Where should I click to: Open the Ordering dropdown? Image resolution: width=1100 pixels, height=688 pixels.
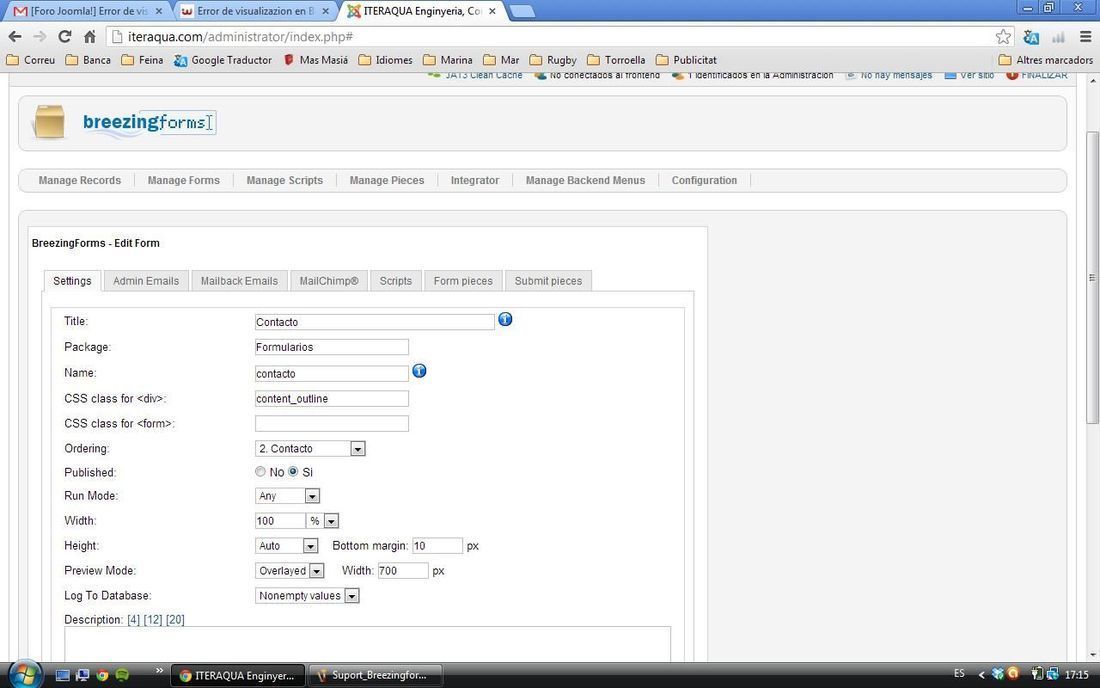pos(310,449)
